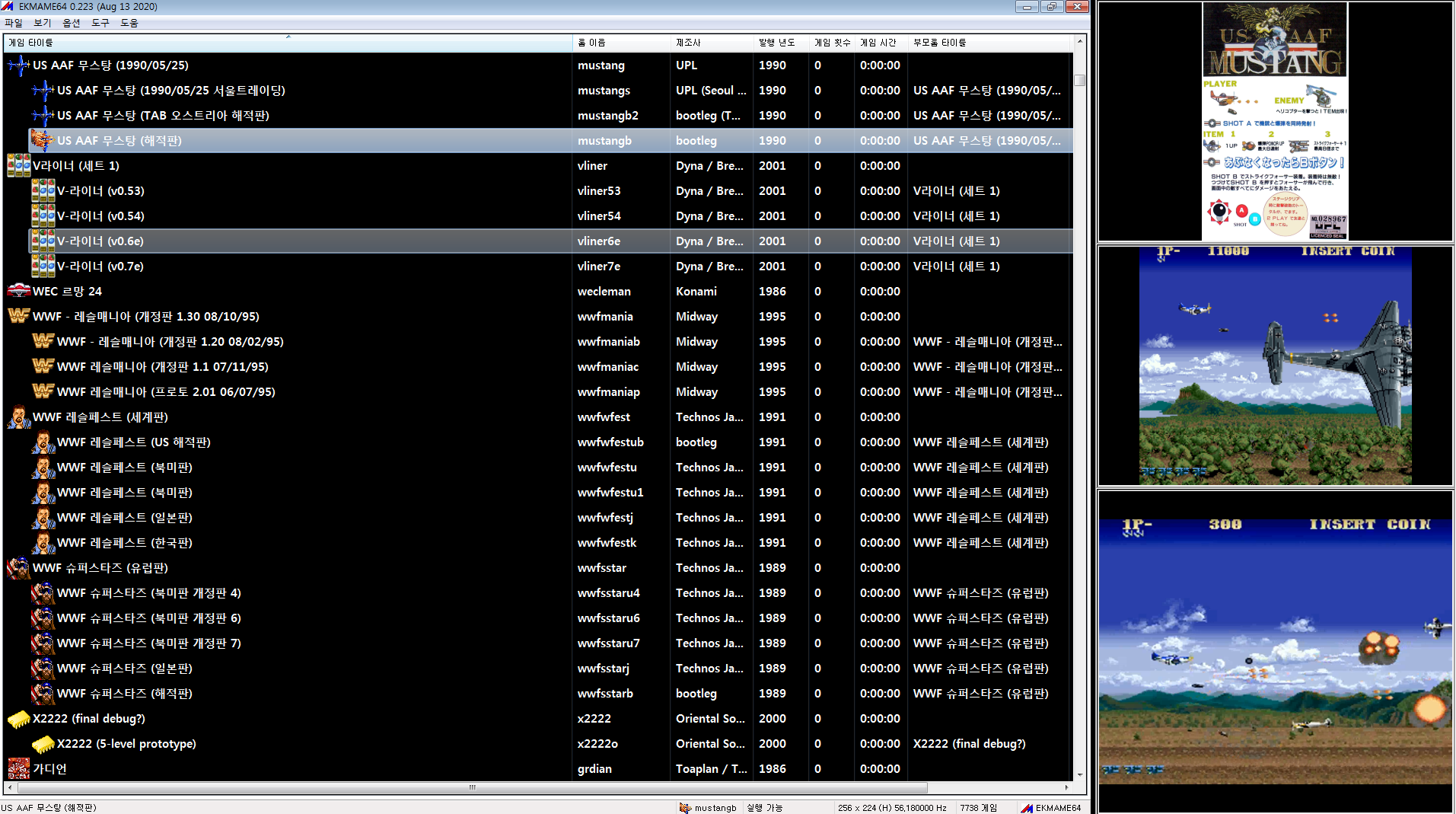Click the slot icon of V-라이너 (v0.6e)
The height and width of the screenshot is (814, 1456).
[x=43, y=241]
